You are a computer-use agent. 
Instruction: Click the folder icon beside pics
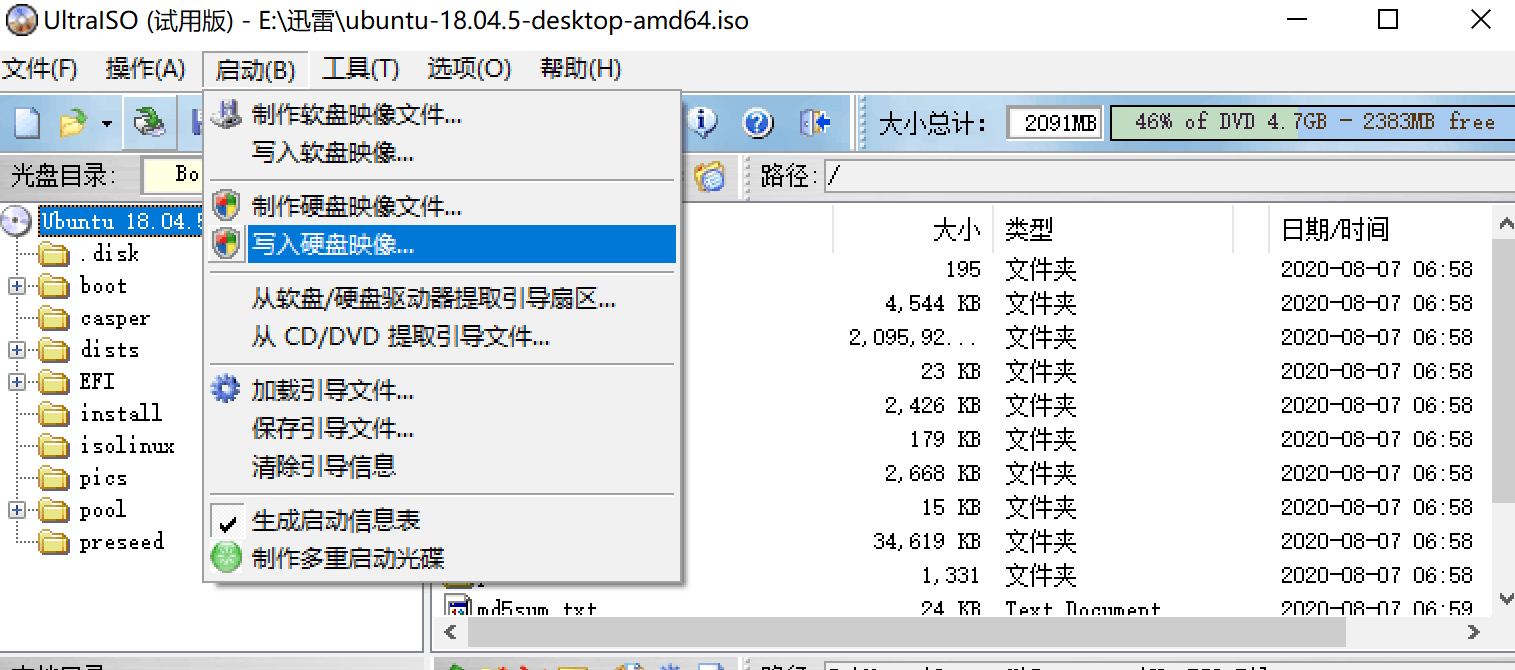[x=53, y=478]
